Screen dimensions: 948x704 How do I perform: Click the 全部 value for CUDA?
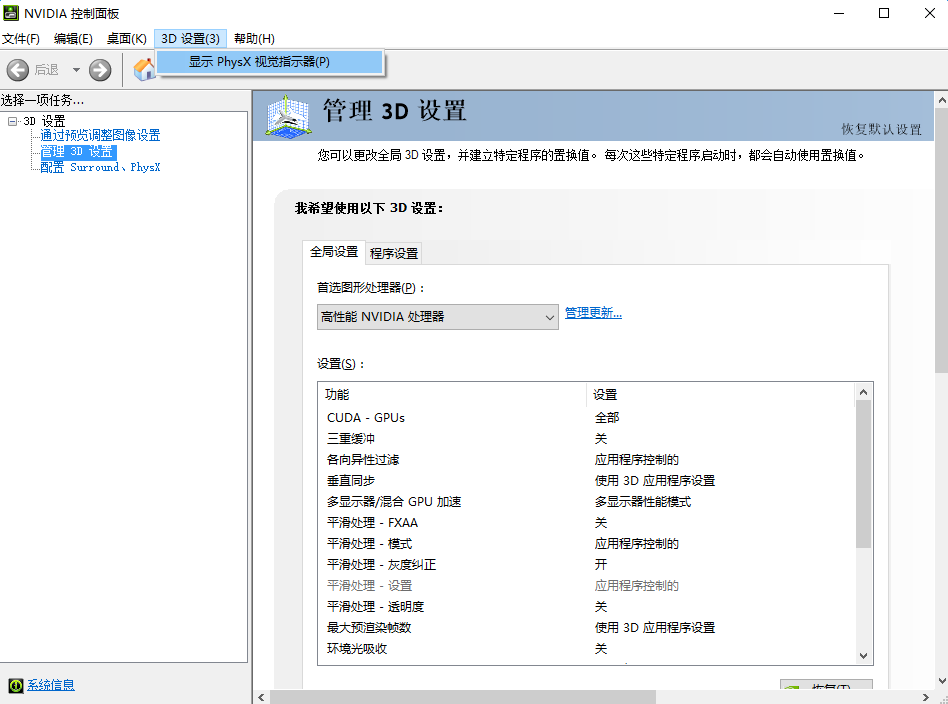(607, 417)
